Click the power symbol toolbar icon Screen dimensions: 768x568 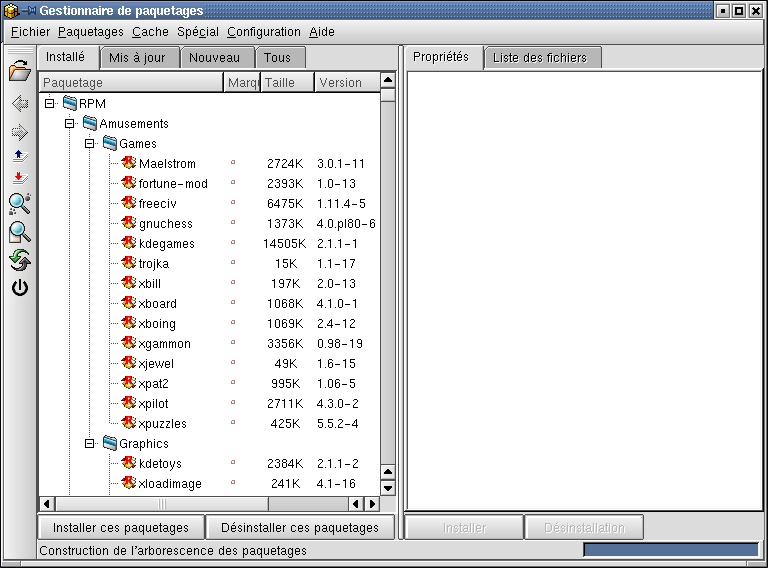pyautogui.click(x=19, y=289)
